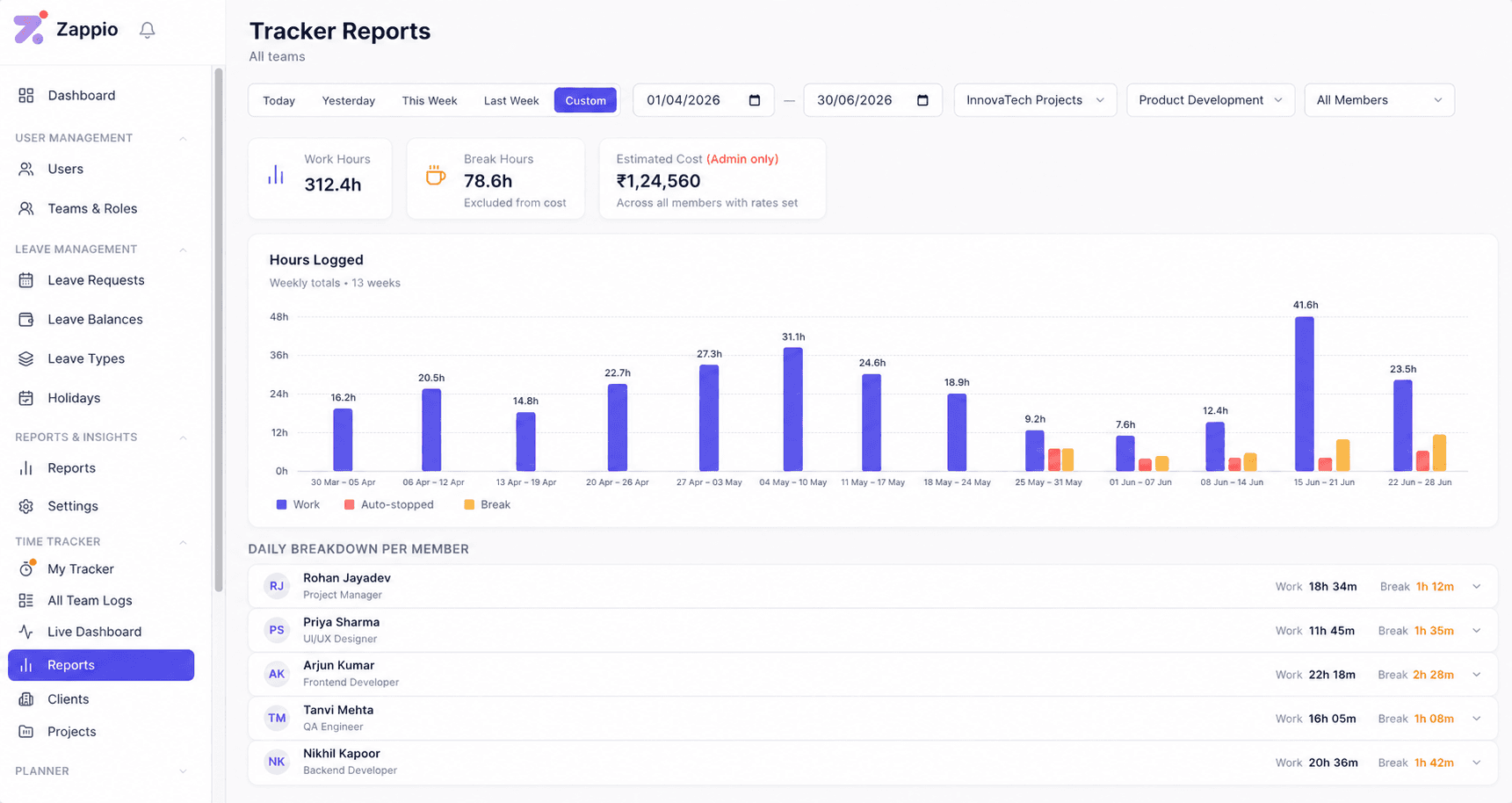Toggle Work series in chart legend
The width and height of the screenshot is (1512, 803).
[x=298, y=504]
